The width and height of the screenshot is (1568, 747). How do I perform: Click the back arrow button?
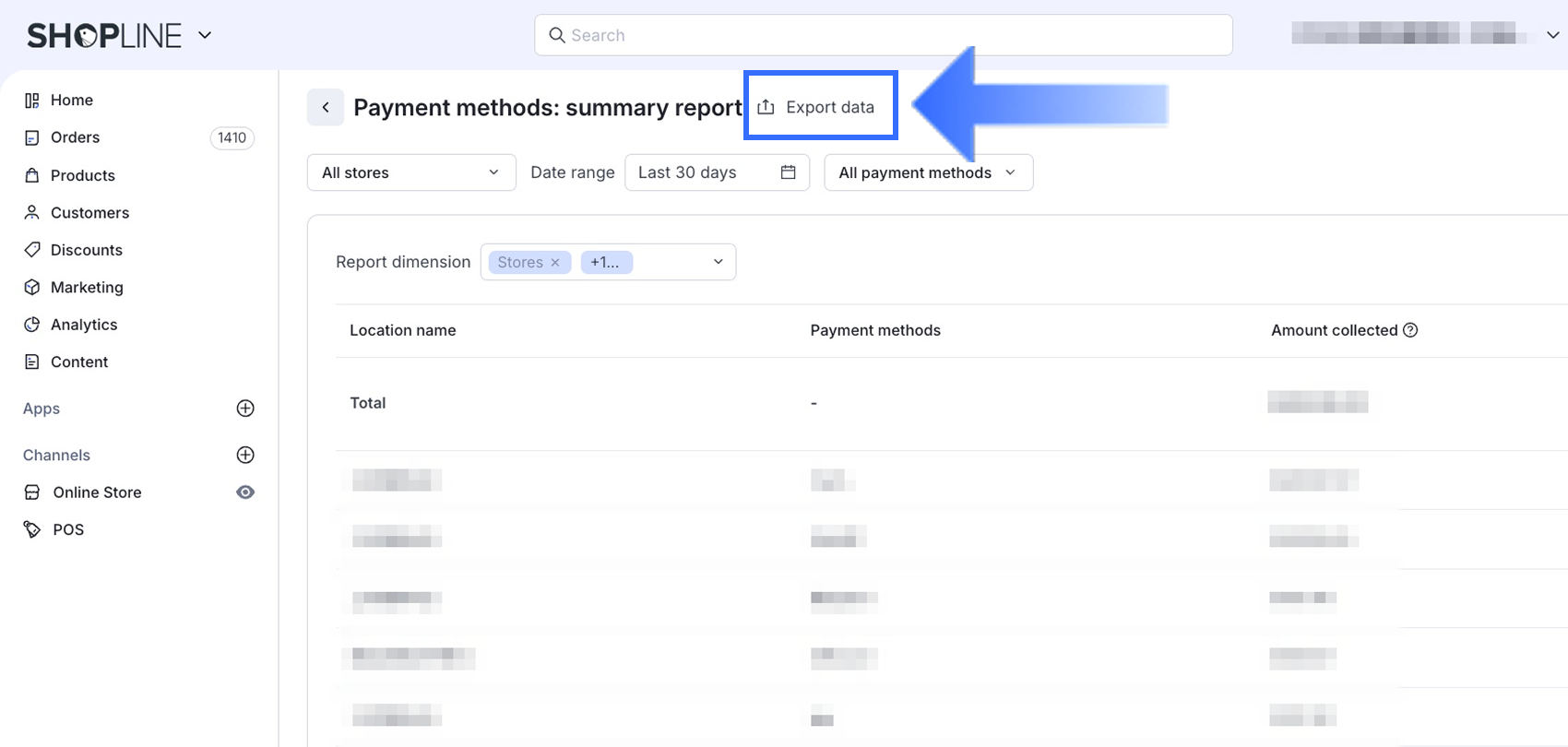pyautogui.click(x=326, y=107)
